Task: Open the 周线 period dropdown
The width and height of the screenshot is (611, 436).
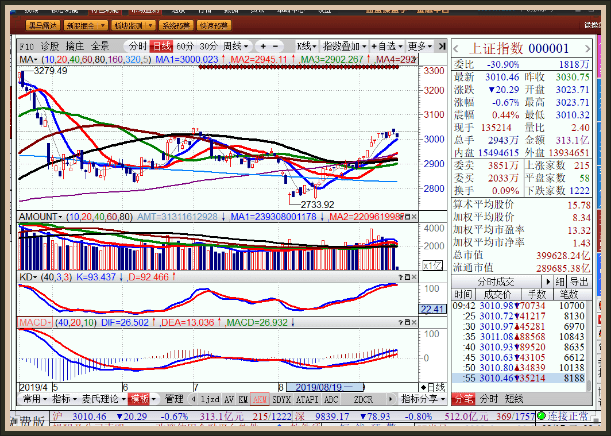Action: 235,46
